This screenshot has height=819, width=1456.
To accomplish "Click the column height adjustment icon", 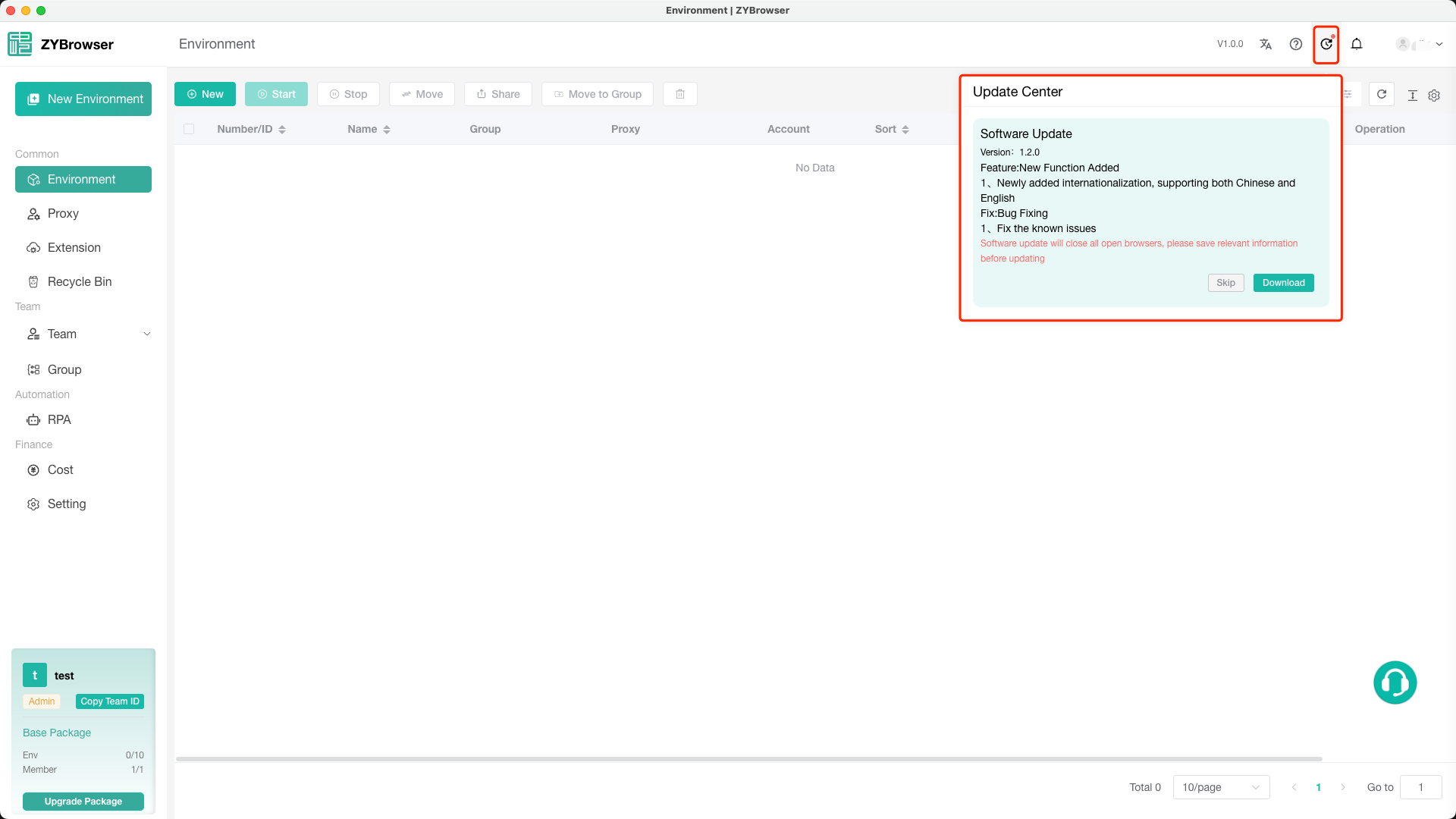I will 1413,96.
